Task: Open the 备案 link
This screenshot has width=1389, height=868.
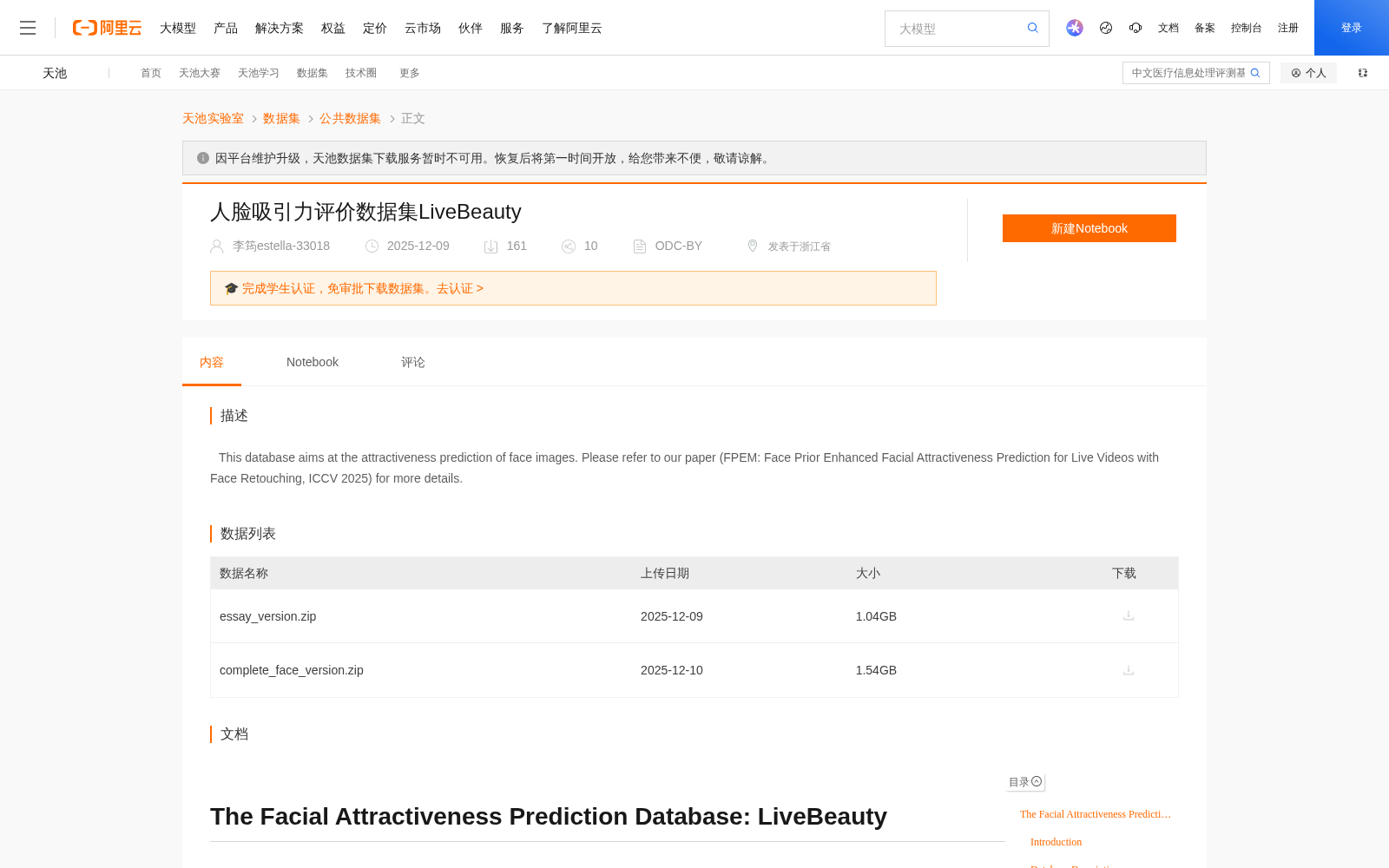Action: tap(1205, 28)
